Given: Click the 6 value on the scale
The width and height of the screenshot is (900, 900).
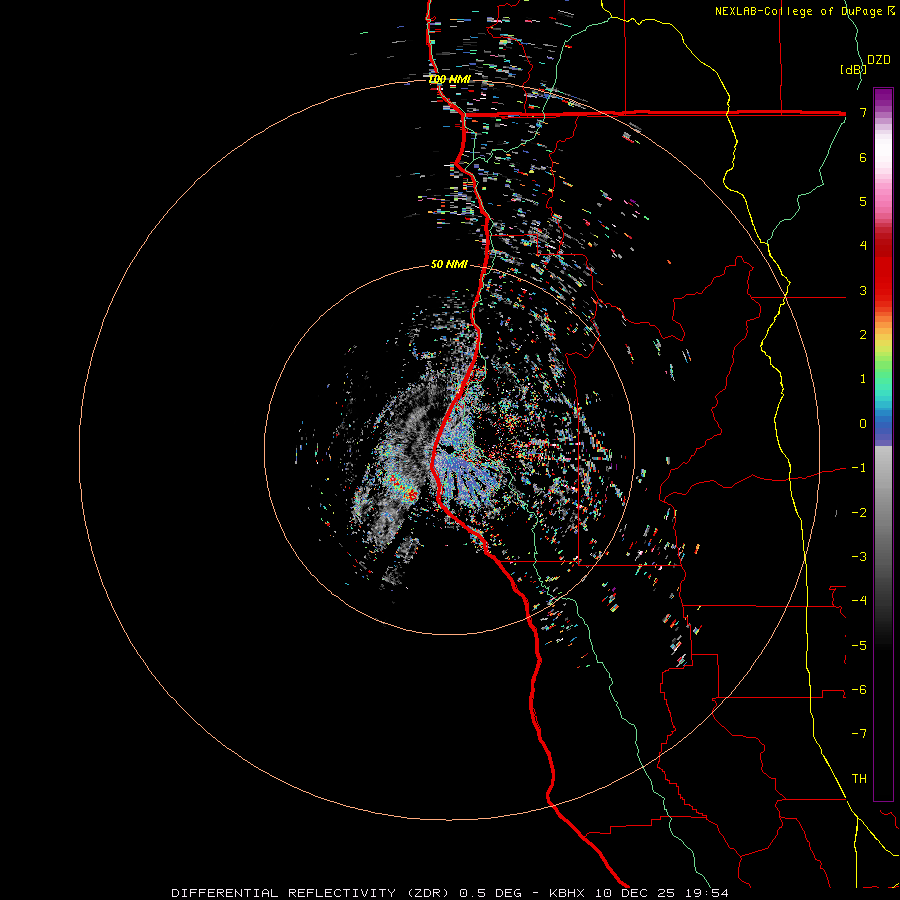Looking at the screenshot, I should 863,157.
